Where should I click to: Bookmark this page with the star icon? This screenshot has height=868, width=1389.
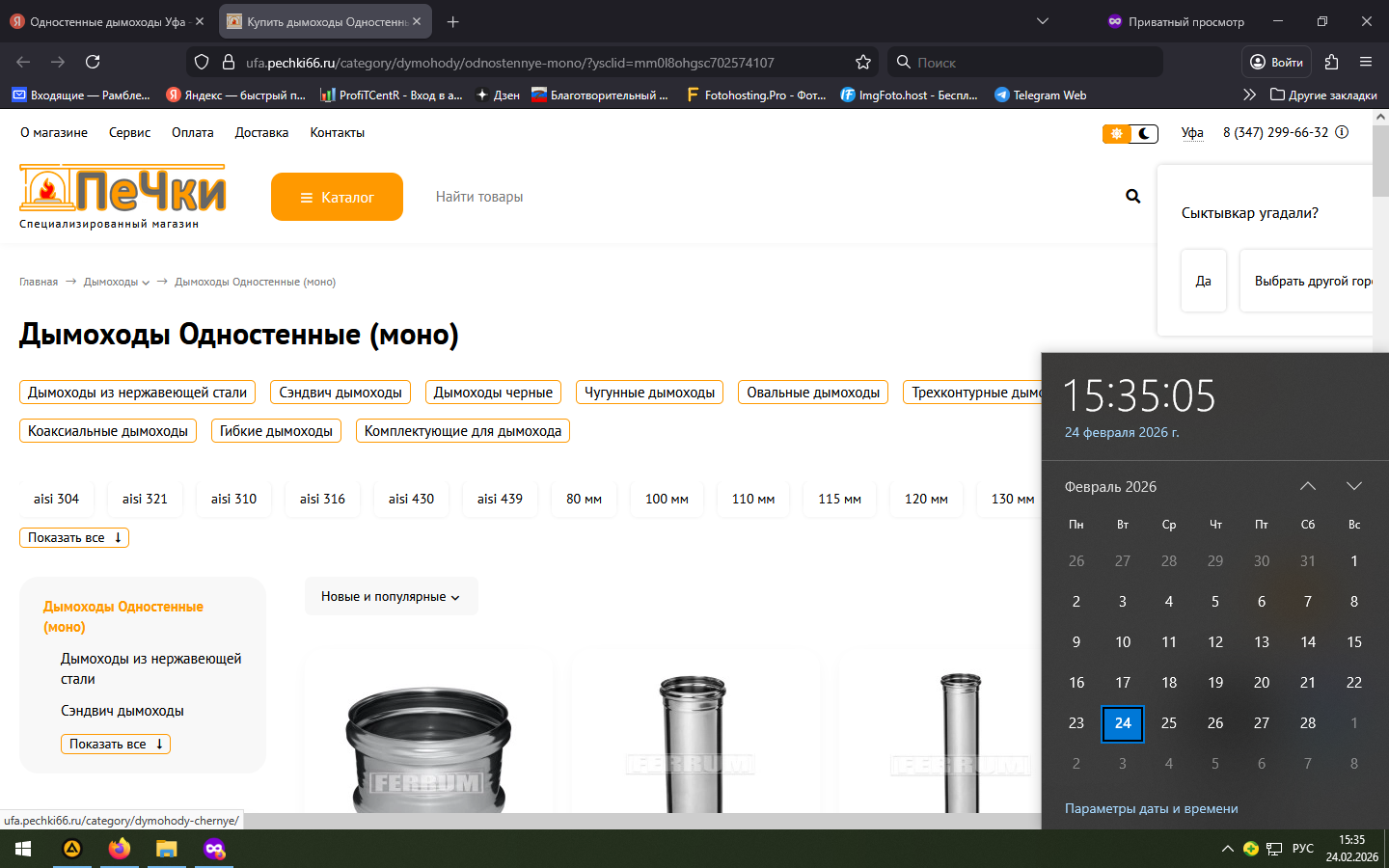pyautogui.click(x=863, y=62)
